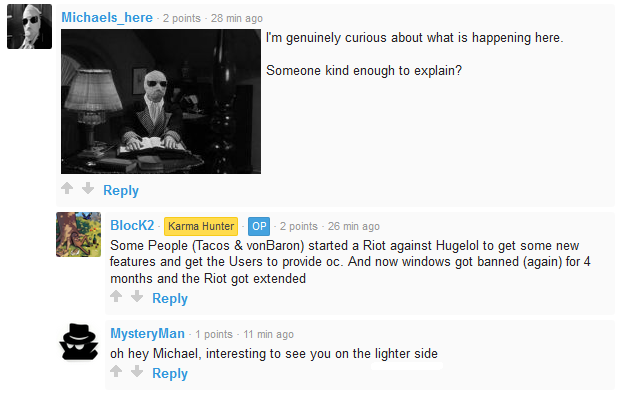The width and height of the screenshot is (619, 395).
Task: Upvote the Michaels_here comment
Action: point(67,188)
